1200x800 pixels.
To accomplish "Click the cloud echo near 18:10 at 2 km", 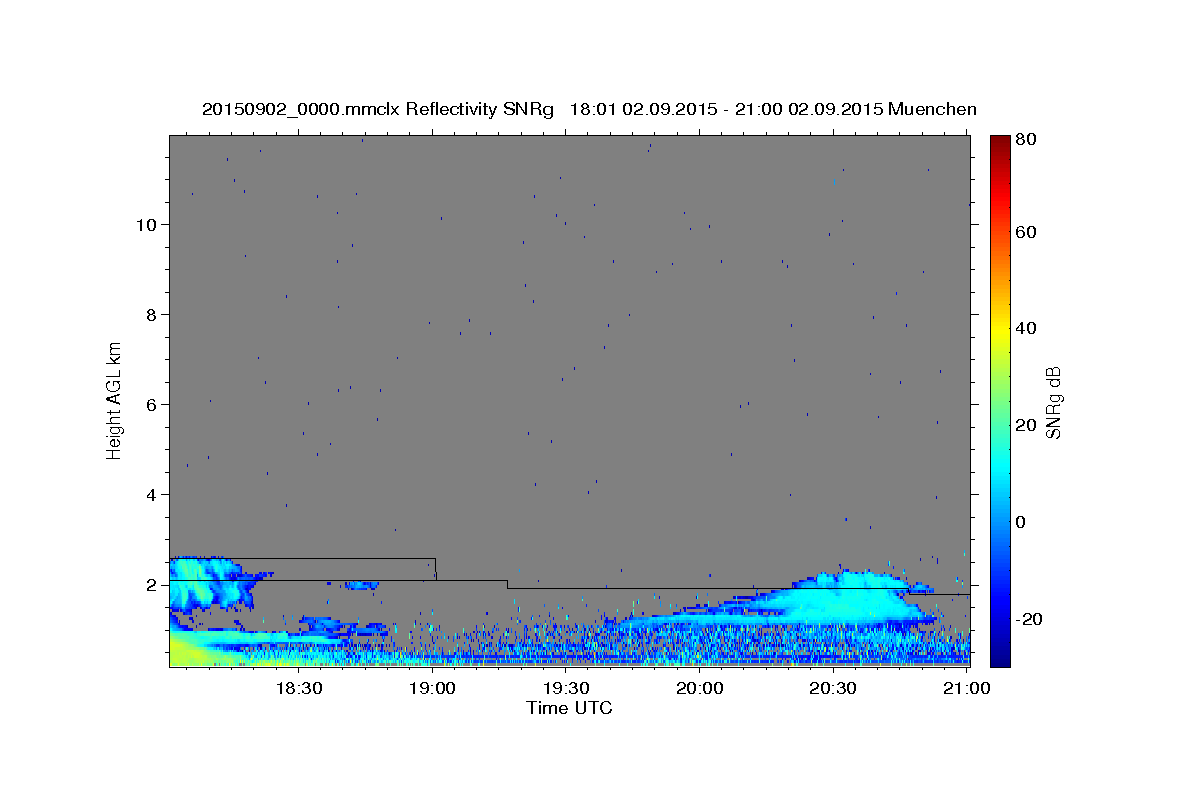I will tap(208, 582).
